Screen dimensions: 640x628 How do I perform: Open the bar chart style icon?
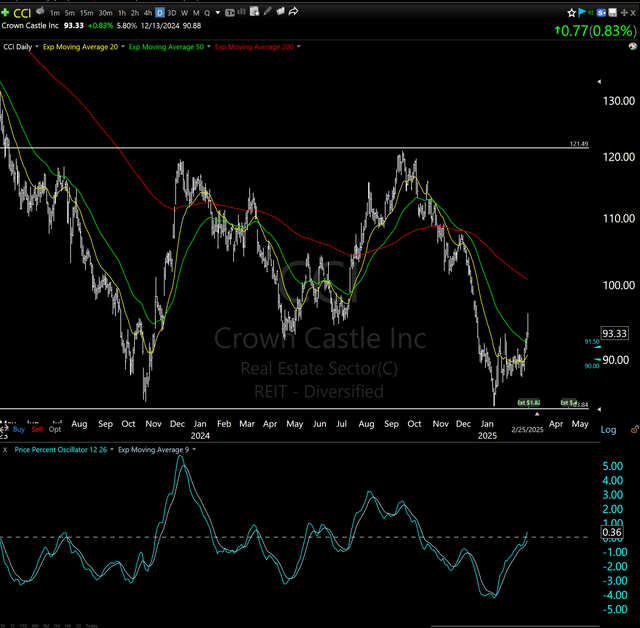tap(241, 12)
